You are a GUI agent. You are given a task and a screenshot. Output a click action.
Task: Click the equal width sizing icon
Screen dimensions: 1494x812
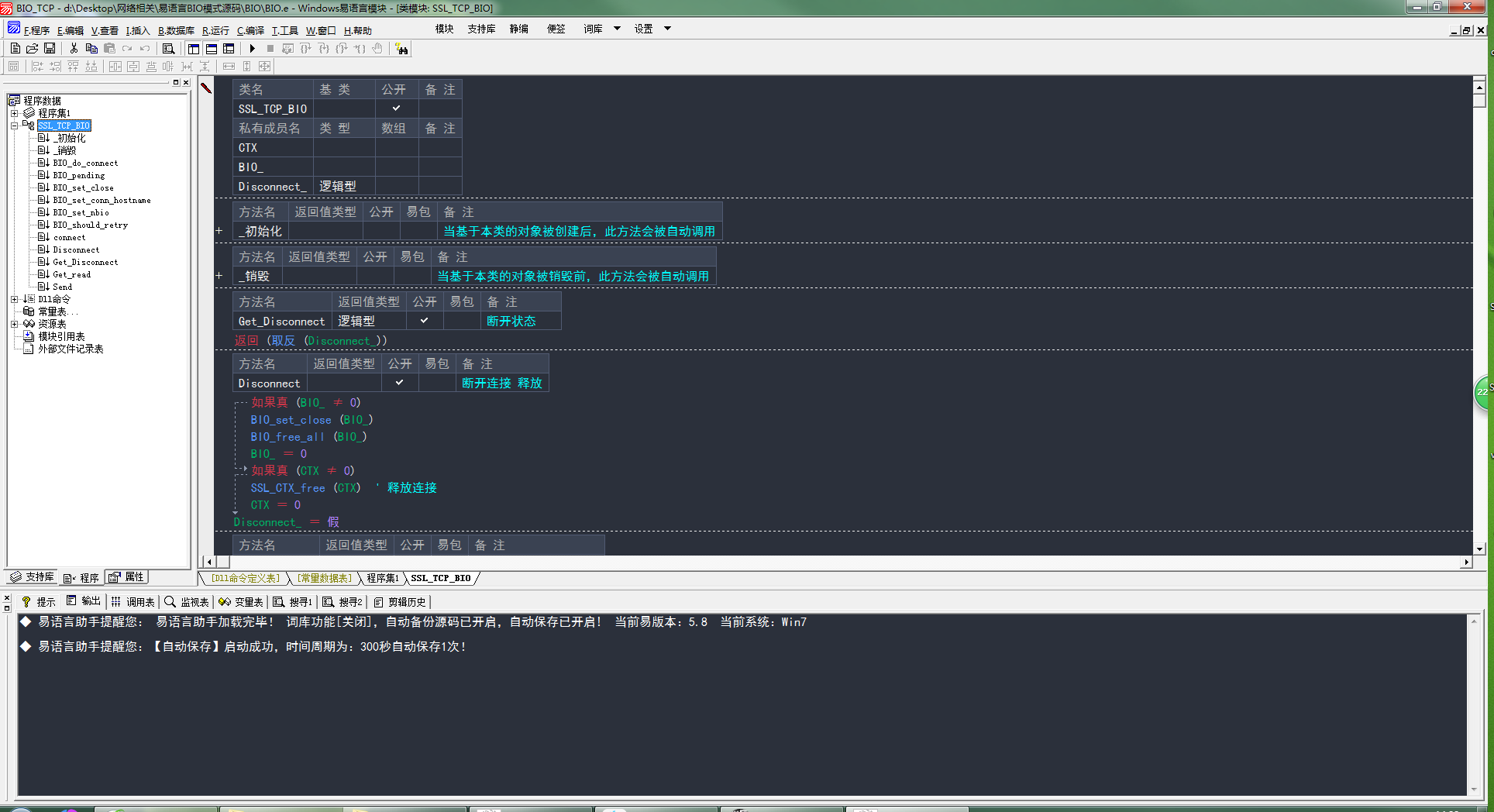pos(229,67)
